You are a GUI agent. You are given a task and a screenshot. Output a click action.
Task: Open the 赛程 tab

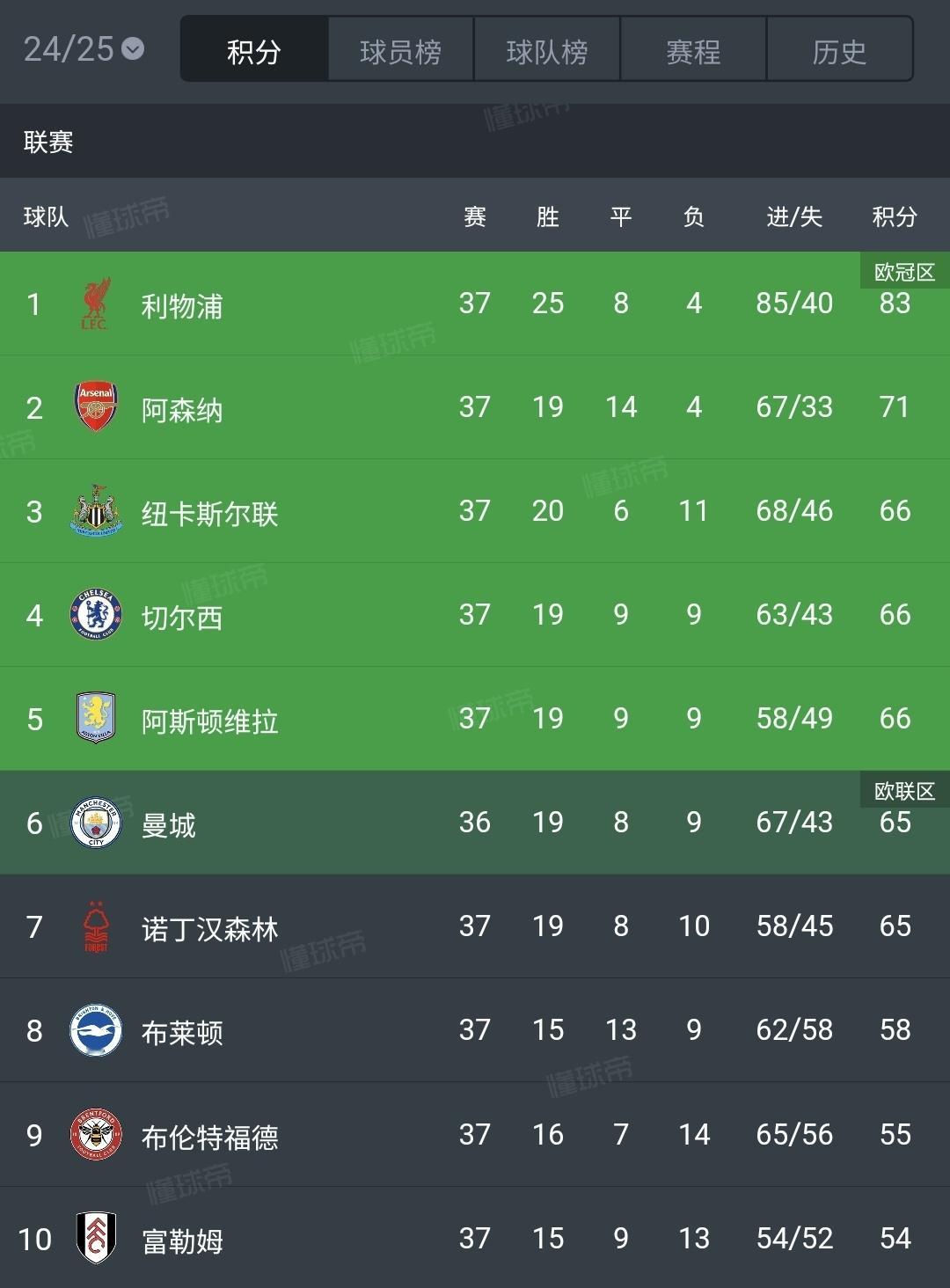pyautogui.click(x=693, y=49)
